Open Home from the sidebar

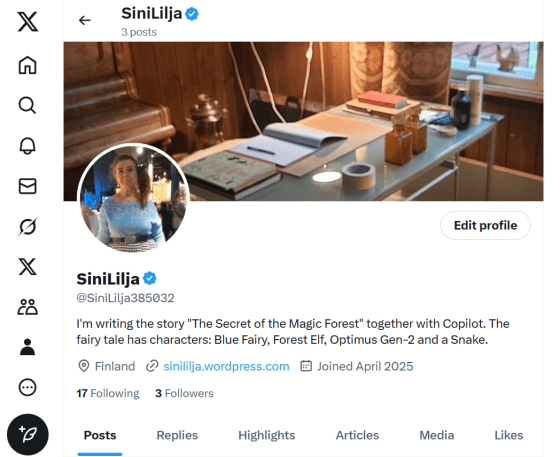(x=28, y=65)
